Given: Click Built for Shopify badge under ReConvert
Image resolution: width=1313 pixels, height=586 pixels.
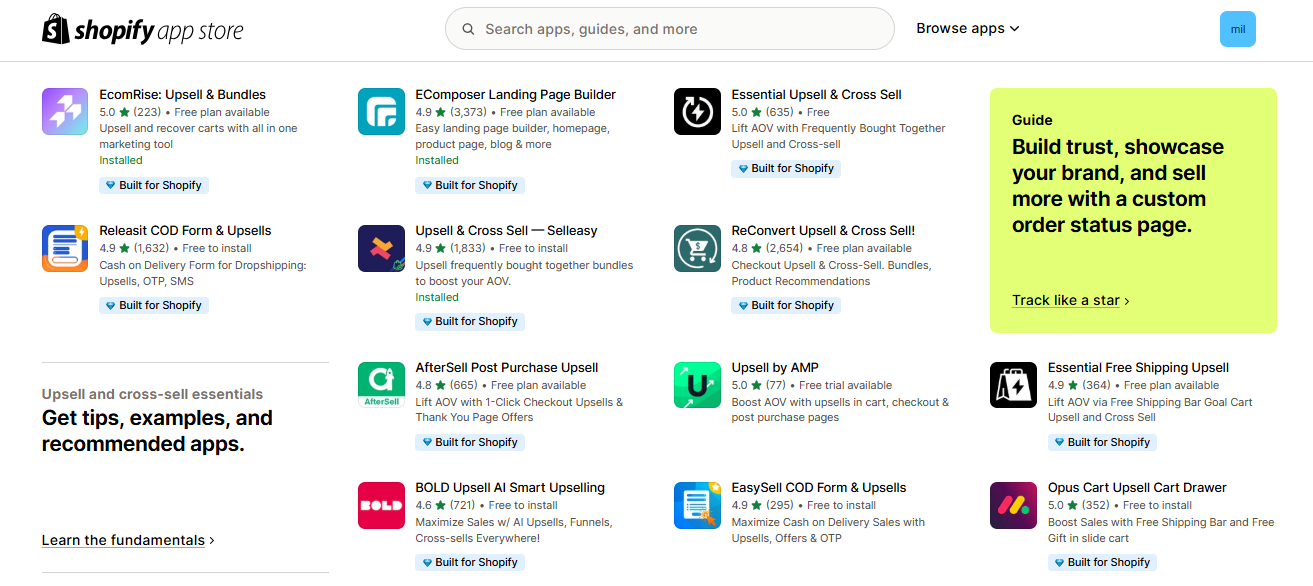Looking at the screenshot, I should [x=786, y=305].
